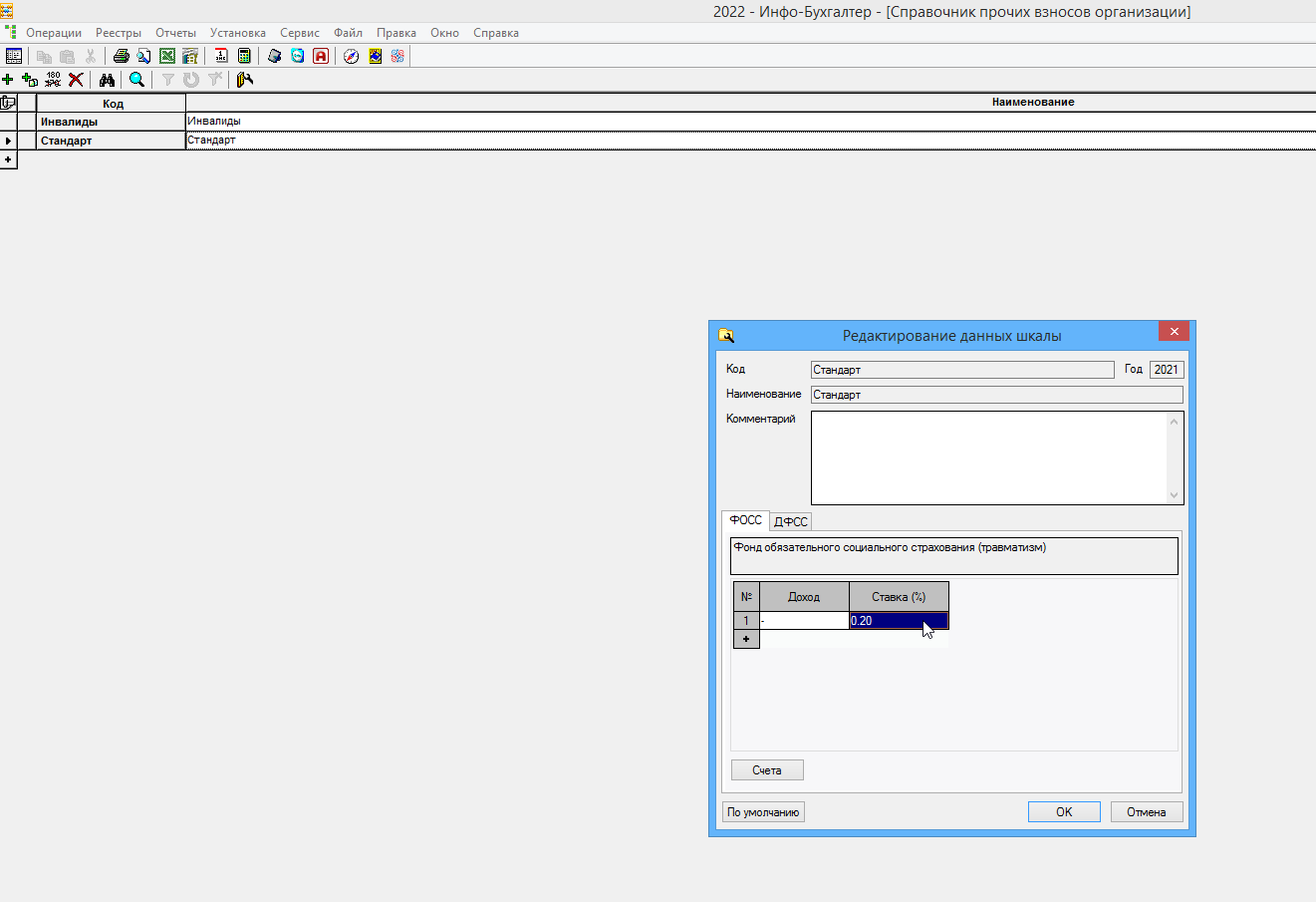Image resolution: width=1316 pixels, height=902 pixels.
Task: Click the printer icon in toolbar
Action: pos(122,56)
